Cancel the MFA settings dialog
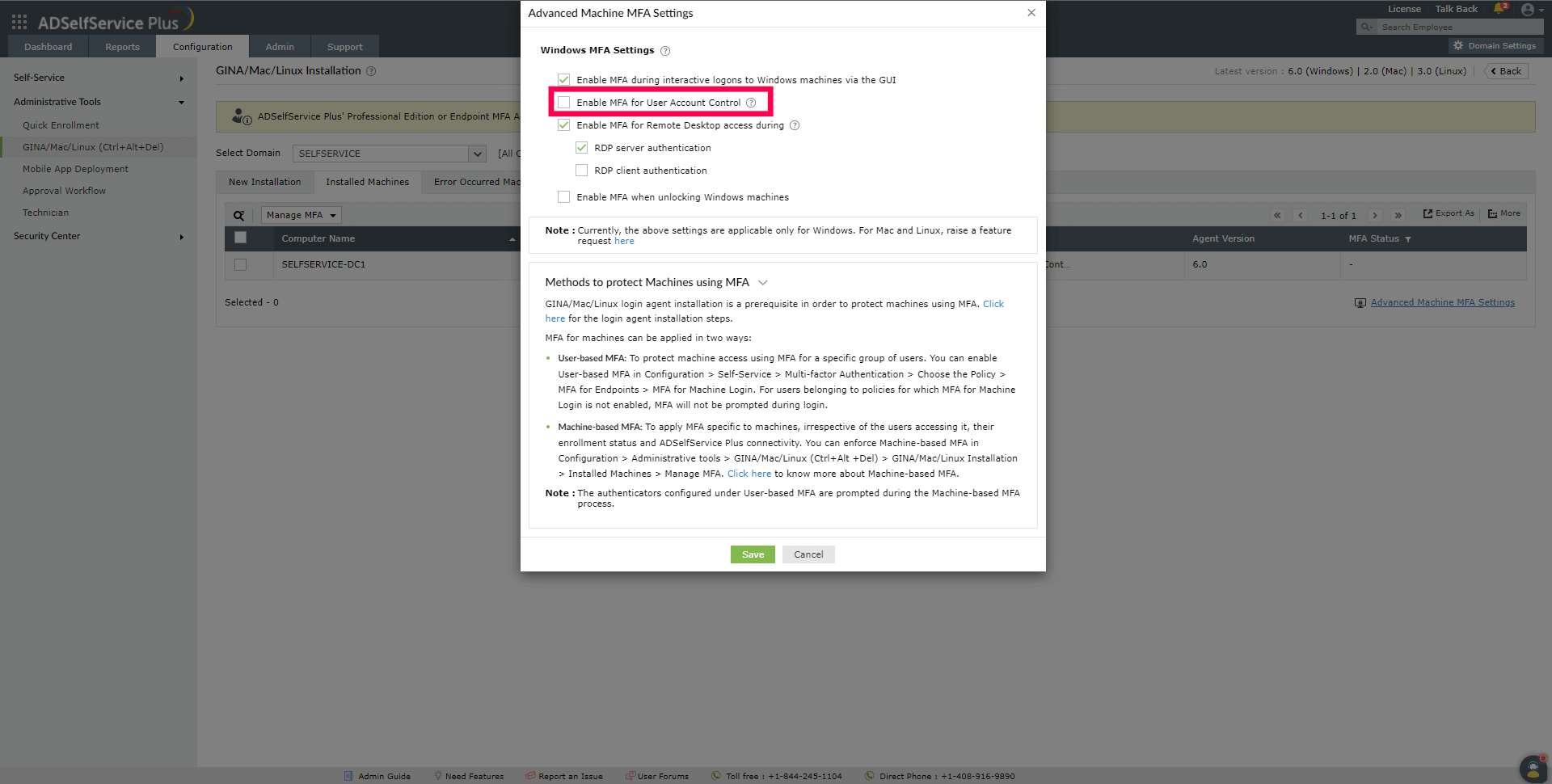 [808, 554]
